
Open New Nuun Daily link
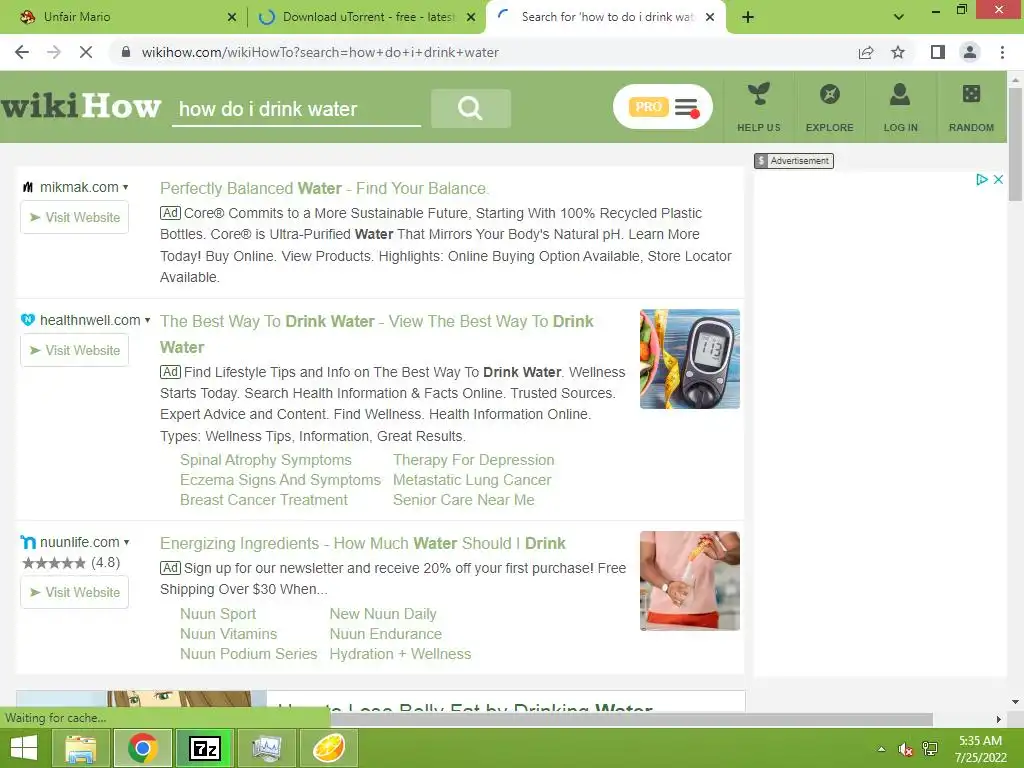coord(383,614)
